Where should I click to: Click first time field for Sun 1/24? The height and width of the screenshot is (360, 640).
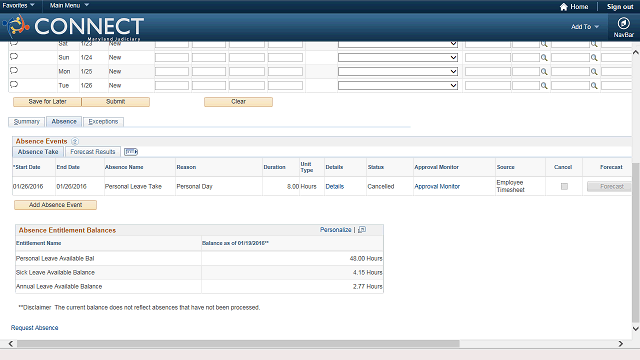[x=172, y=58]
